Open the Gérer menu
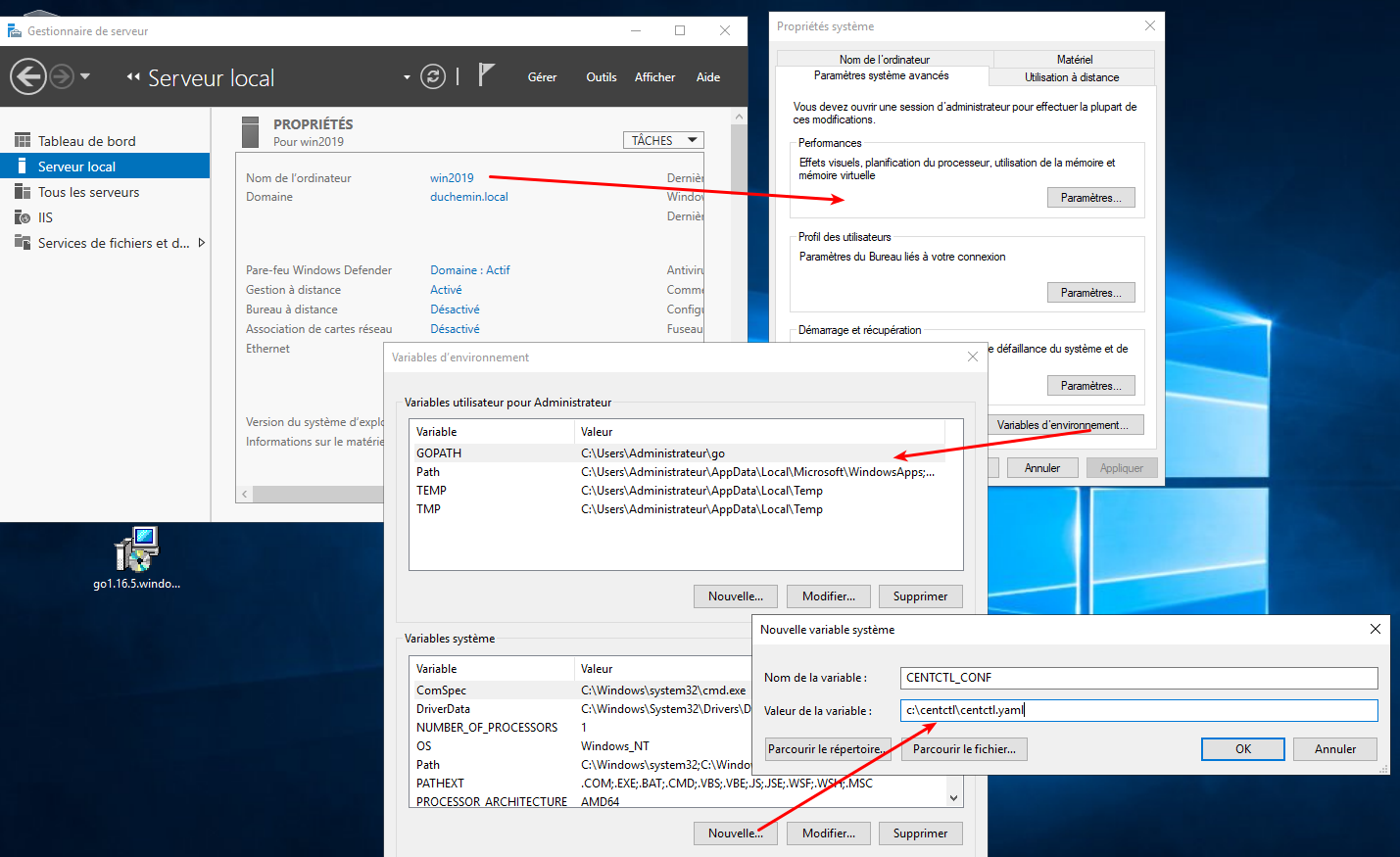This screenshot has height=857, width=1400. 542,77
